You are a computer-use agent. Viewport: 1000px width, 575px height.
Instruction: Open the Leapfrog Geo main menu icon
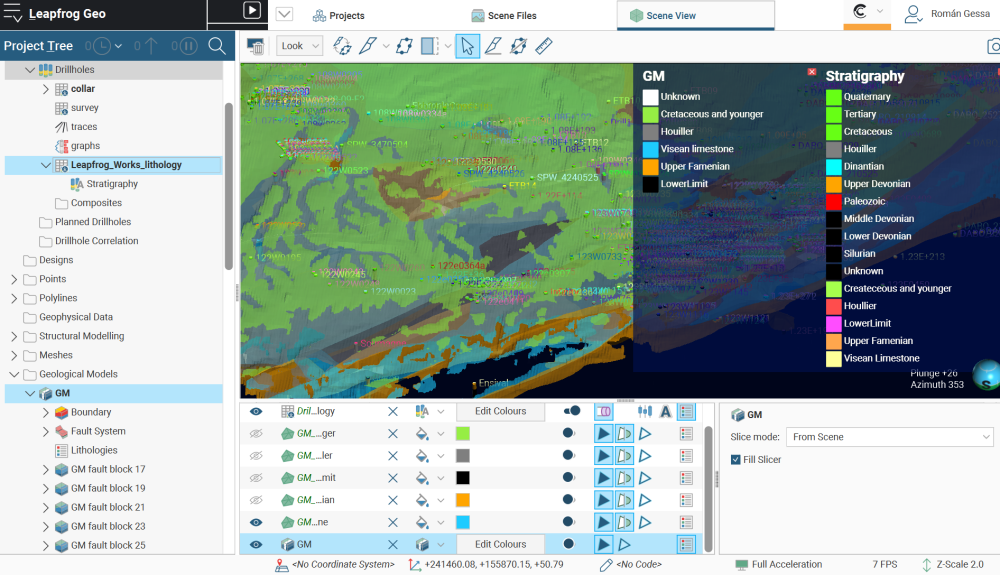click(x=12, y=13)
